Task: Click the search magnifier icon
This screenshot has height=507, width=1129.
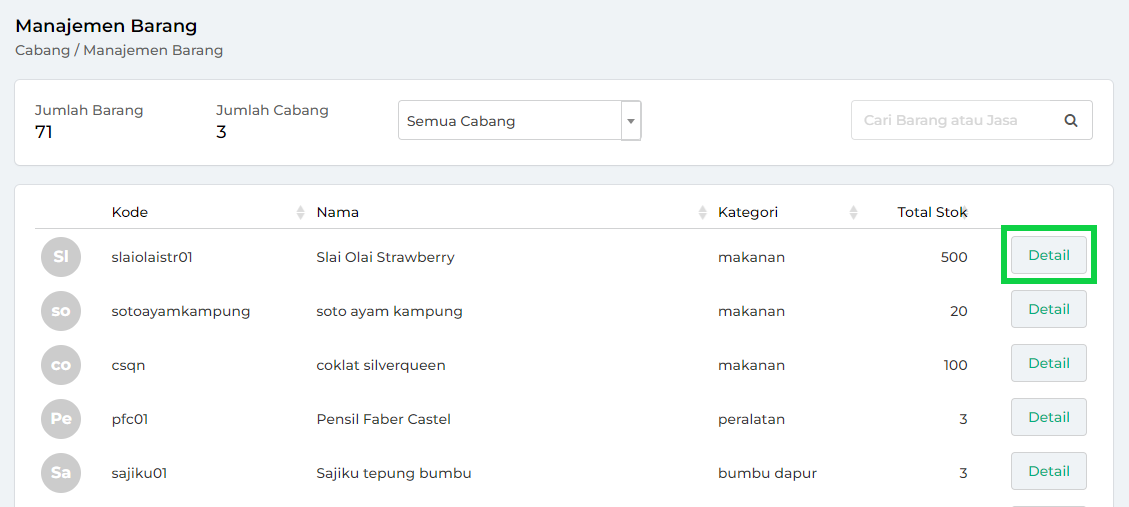Action: 1071,120
